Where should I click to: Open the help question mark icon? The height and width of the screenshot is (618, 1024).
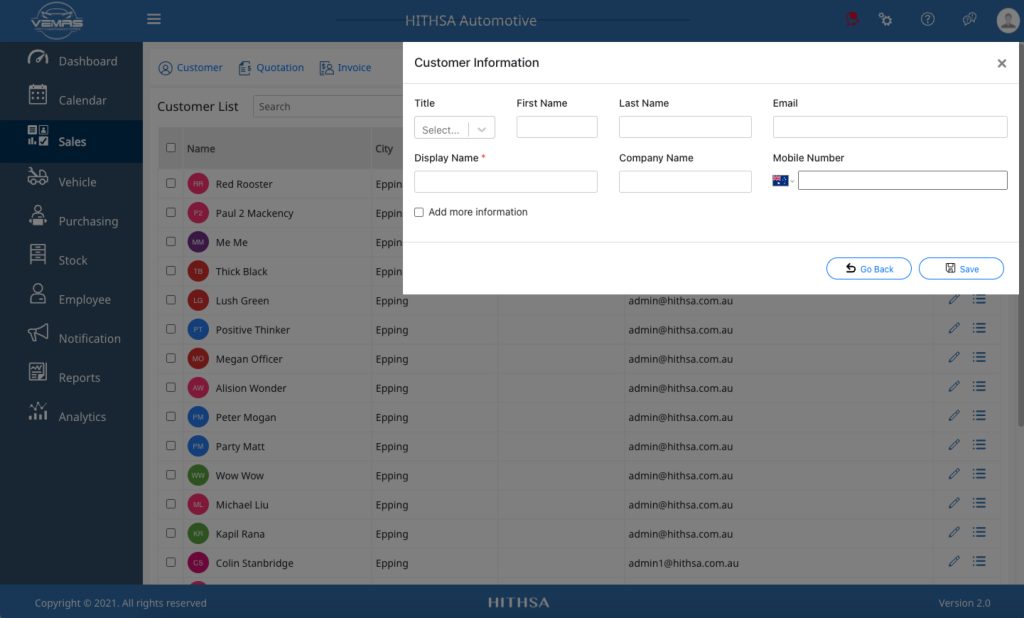pos(927,19)
